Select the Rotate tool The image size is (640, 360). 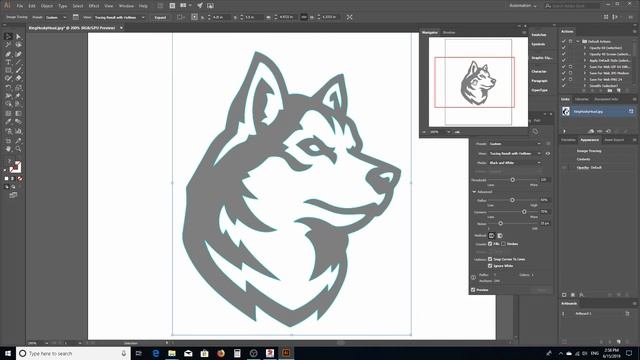pyautogui.click(x=8, y=88)
